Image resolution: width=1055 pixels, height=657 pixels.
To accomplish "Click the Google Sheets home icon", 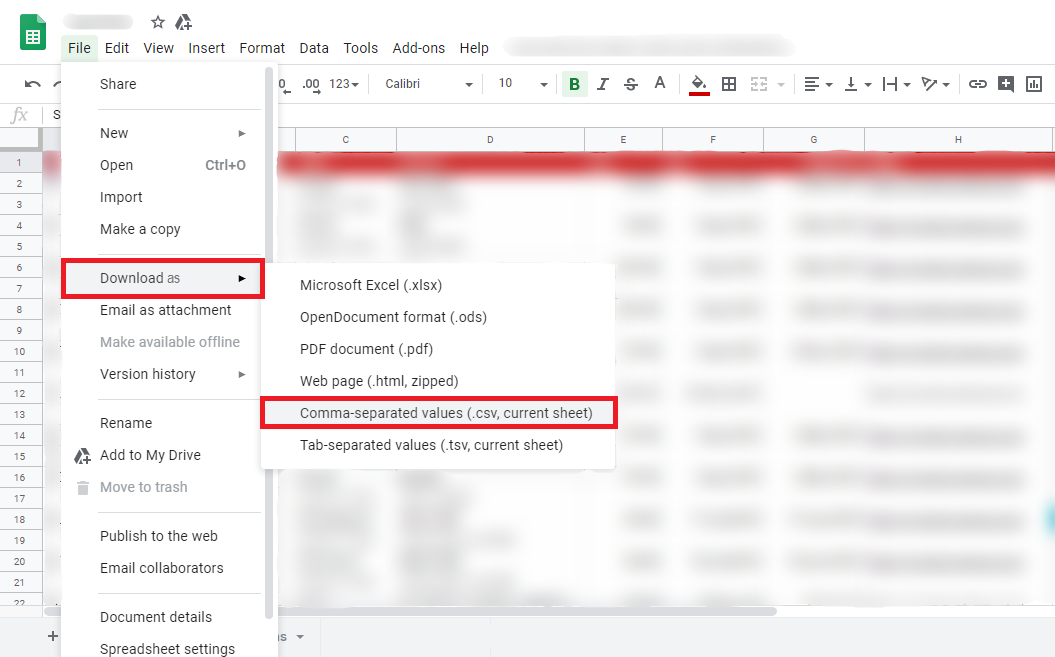I will pyautogui.click(x=33, y=33).
